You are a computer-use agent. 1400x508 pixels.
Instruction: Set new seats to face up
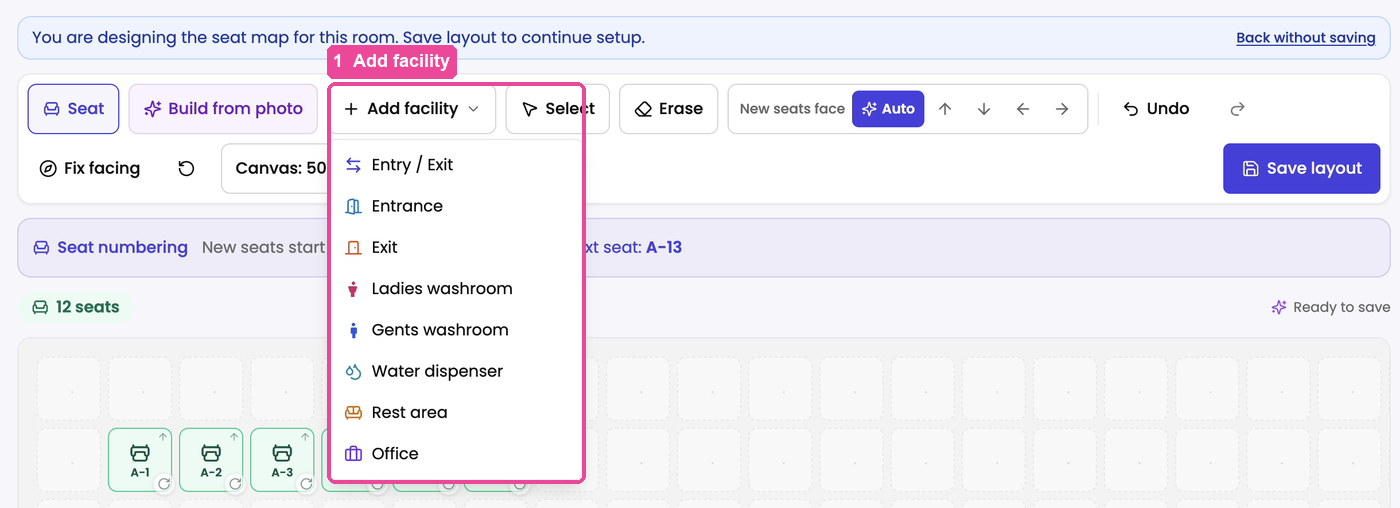point(945,109)
